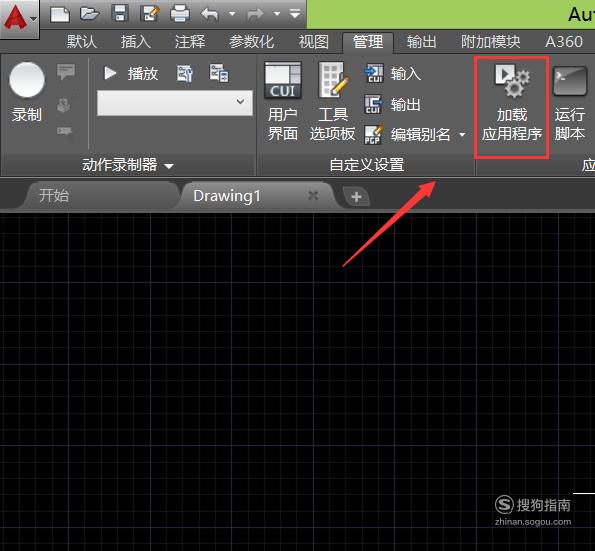Expand the Edit Aliases (编辑别名) dropdown
Viewport: 595px width, 551px height.
tap(462, 134)
